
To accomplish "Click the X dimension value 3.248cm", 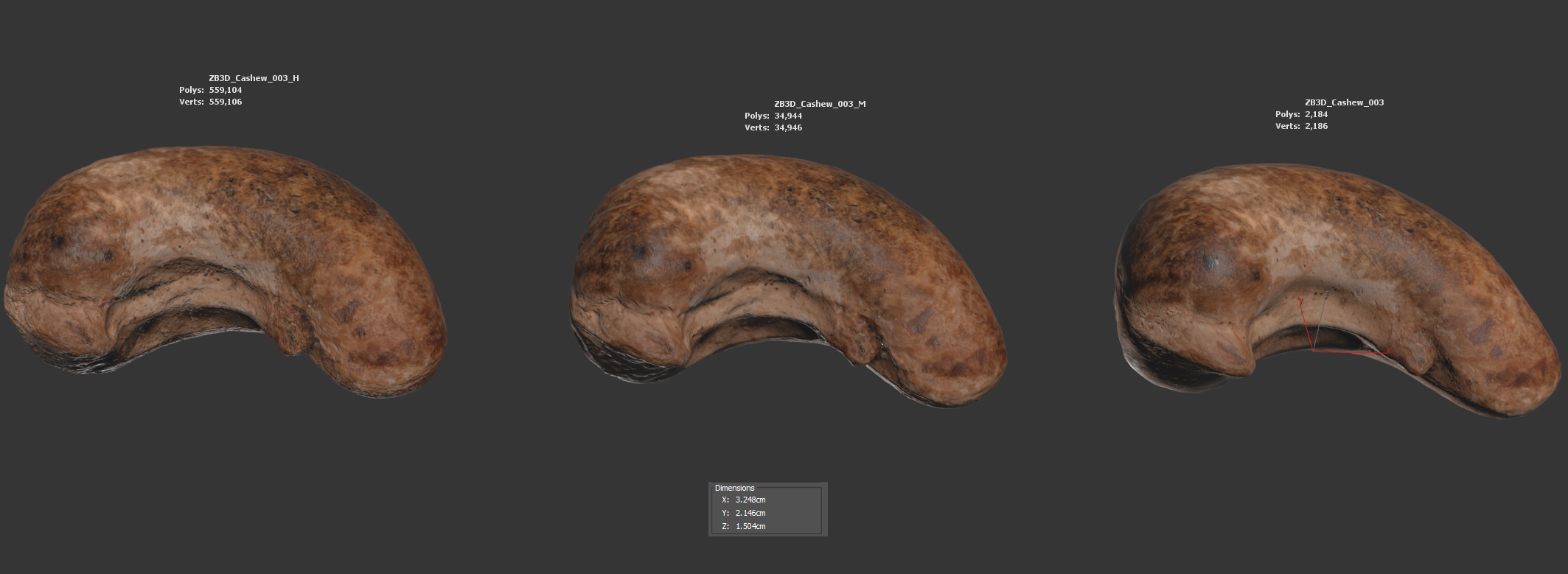I will click(x=750, y=500).
